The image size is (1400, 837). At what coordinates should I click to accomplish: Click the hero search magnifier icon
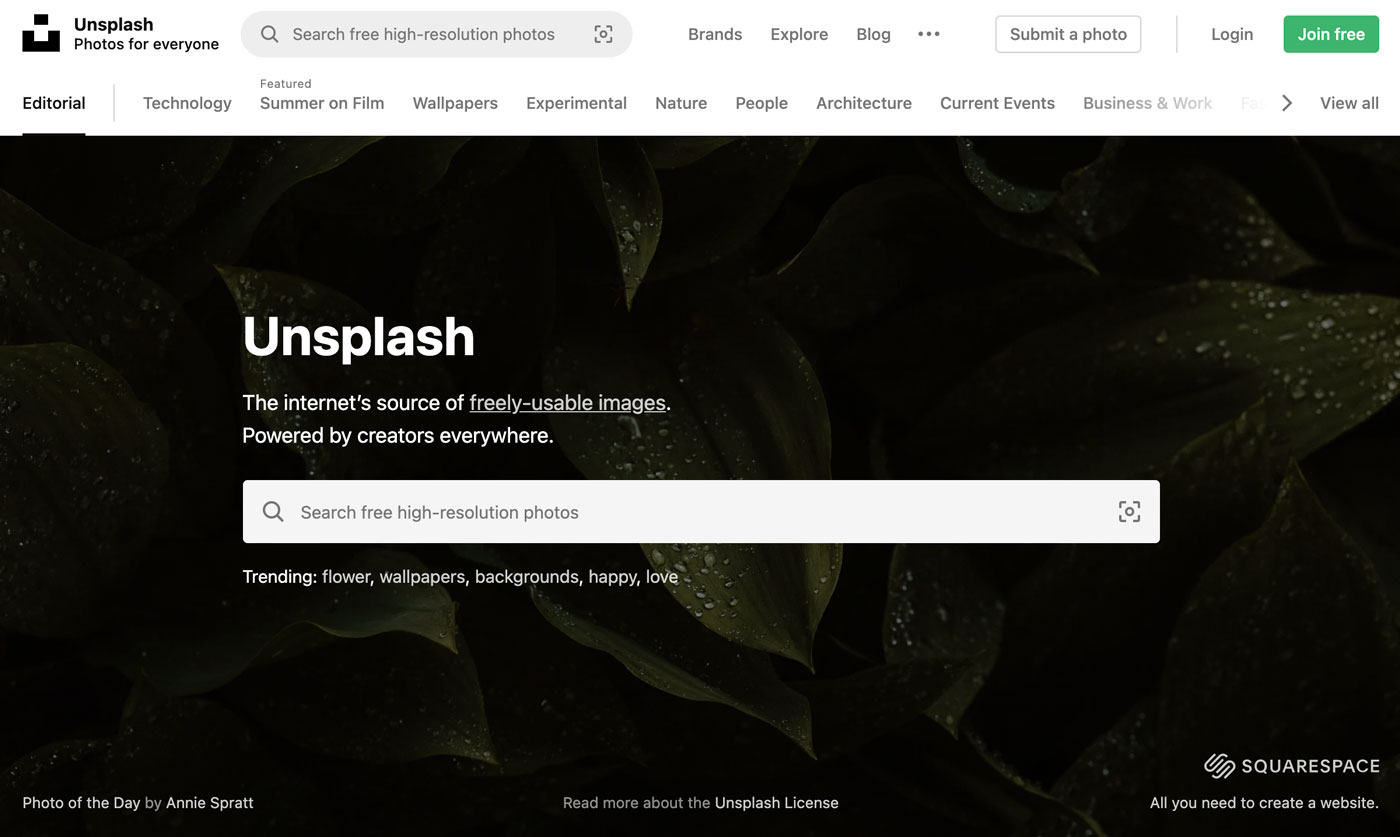pos(273,512)
